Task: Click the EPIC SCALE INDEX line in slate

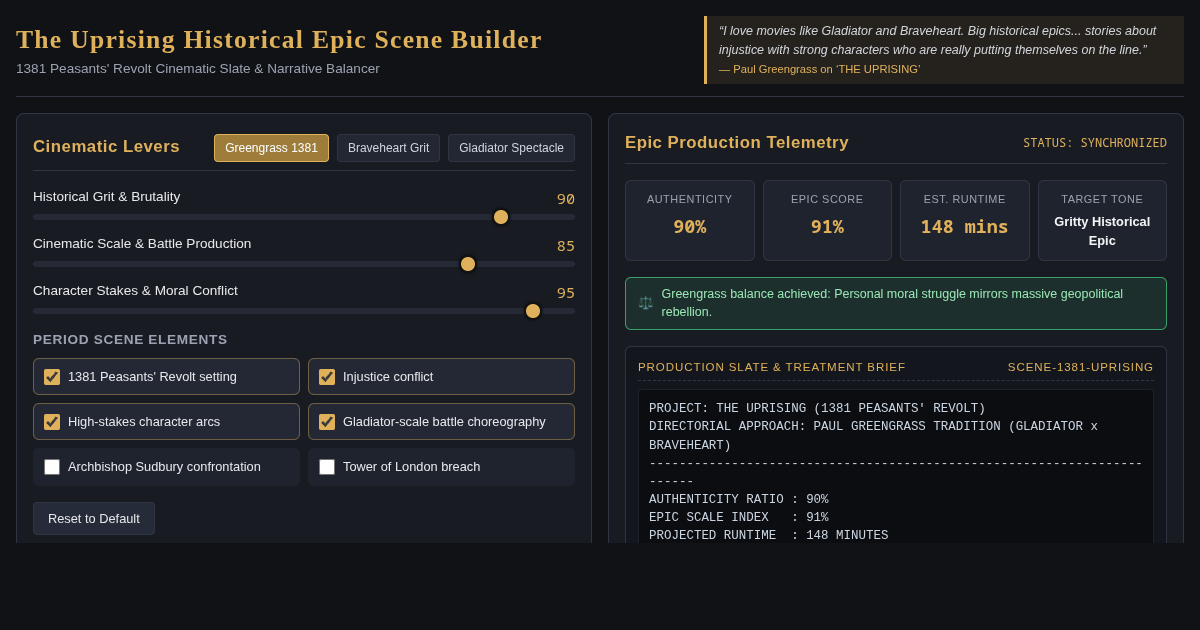Action: click(739, 518)
